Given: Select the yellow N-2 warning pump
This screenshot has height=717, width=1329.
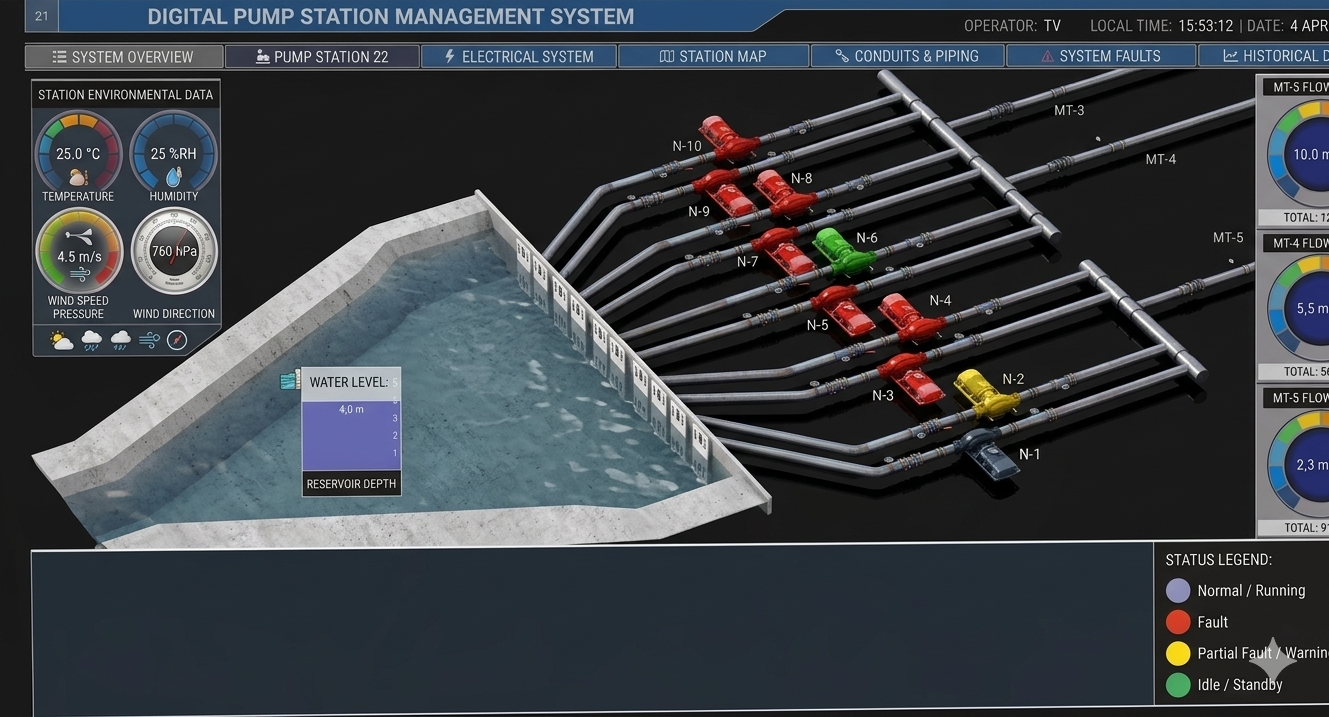Looking at the screenshot, I should click(986, 393).
